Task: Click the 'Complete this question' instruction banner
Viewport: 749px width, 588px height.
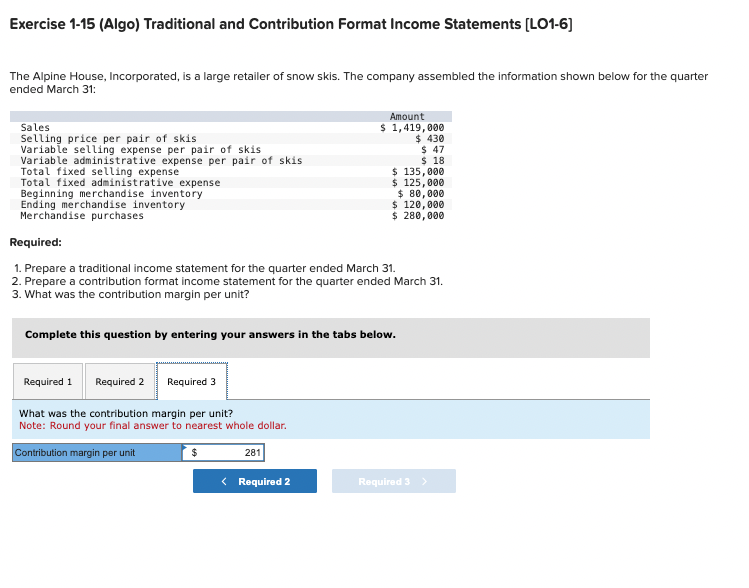Action: click(x=331, y=338)
